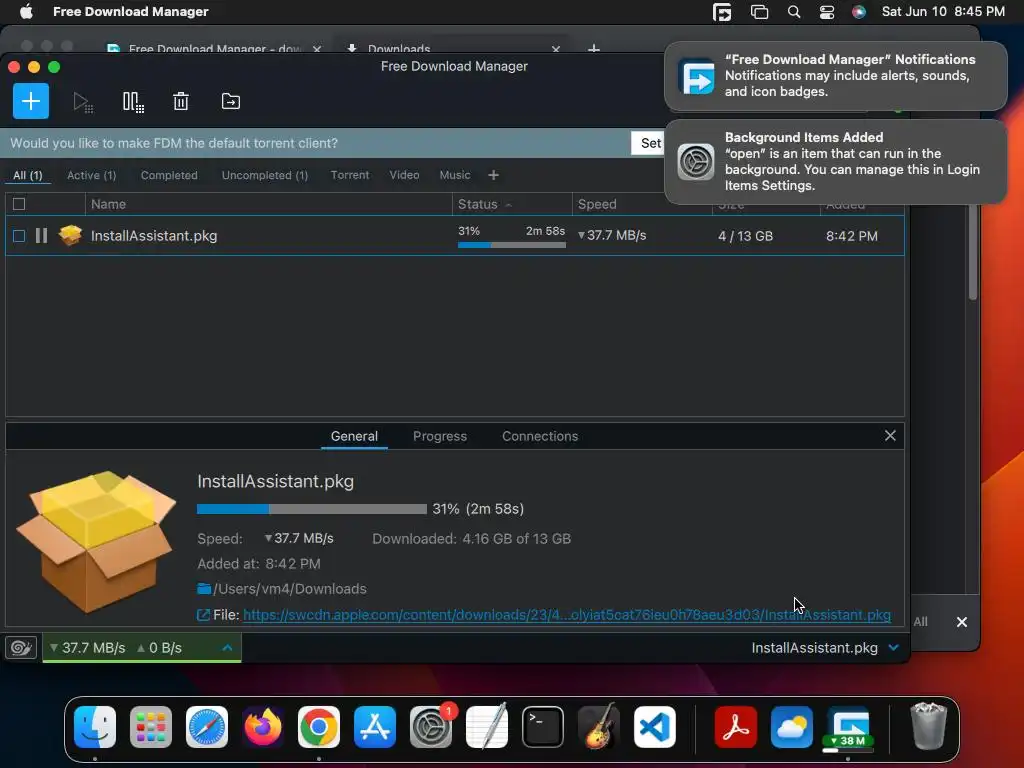Click the 8:42 PM added time cell

click(852, 236)
